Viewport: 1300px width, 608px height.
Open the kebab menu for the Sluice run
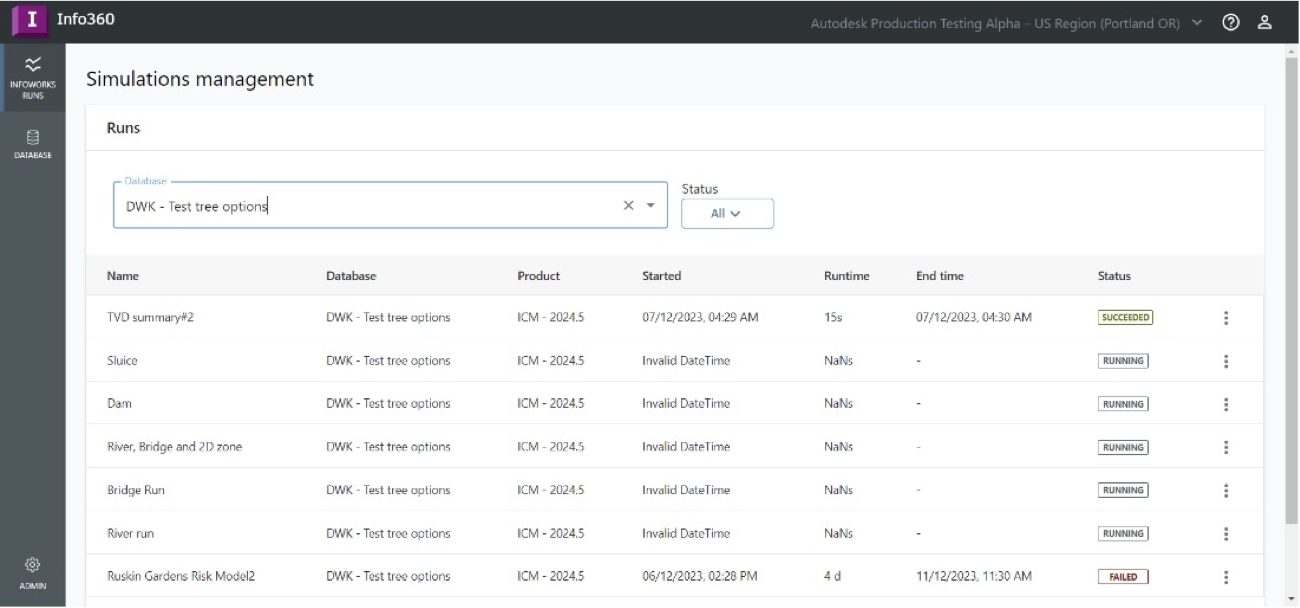coord(1225,360)
